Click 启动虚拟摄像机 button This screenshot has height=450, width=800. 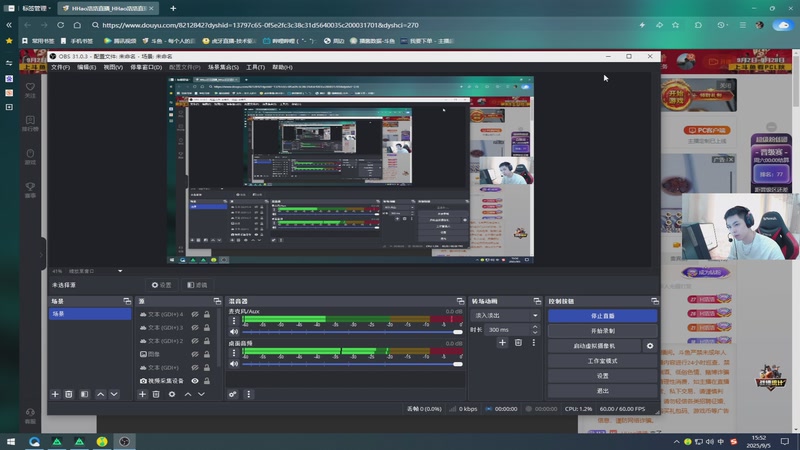click(594, 345)
